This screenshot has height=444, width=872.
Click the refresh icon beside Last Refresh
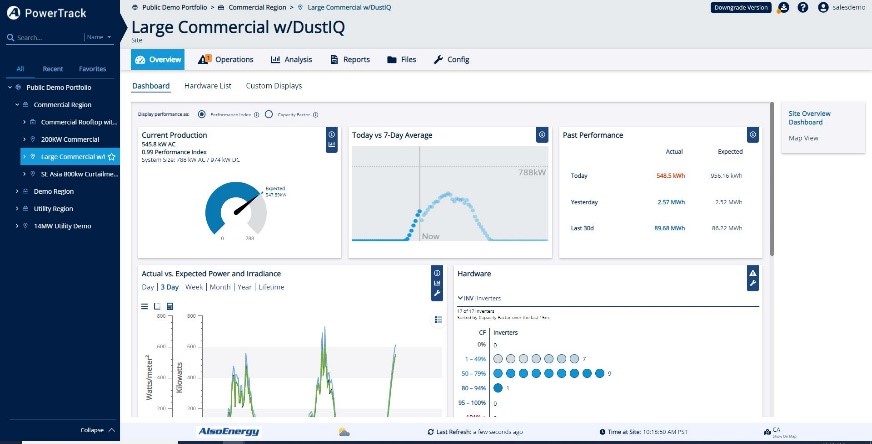[430, 432]
